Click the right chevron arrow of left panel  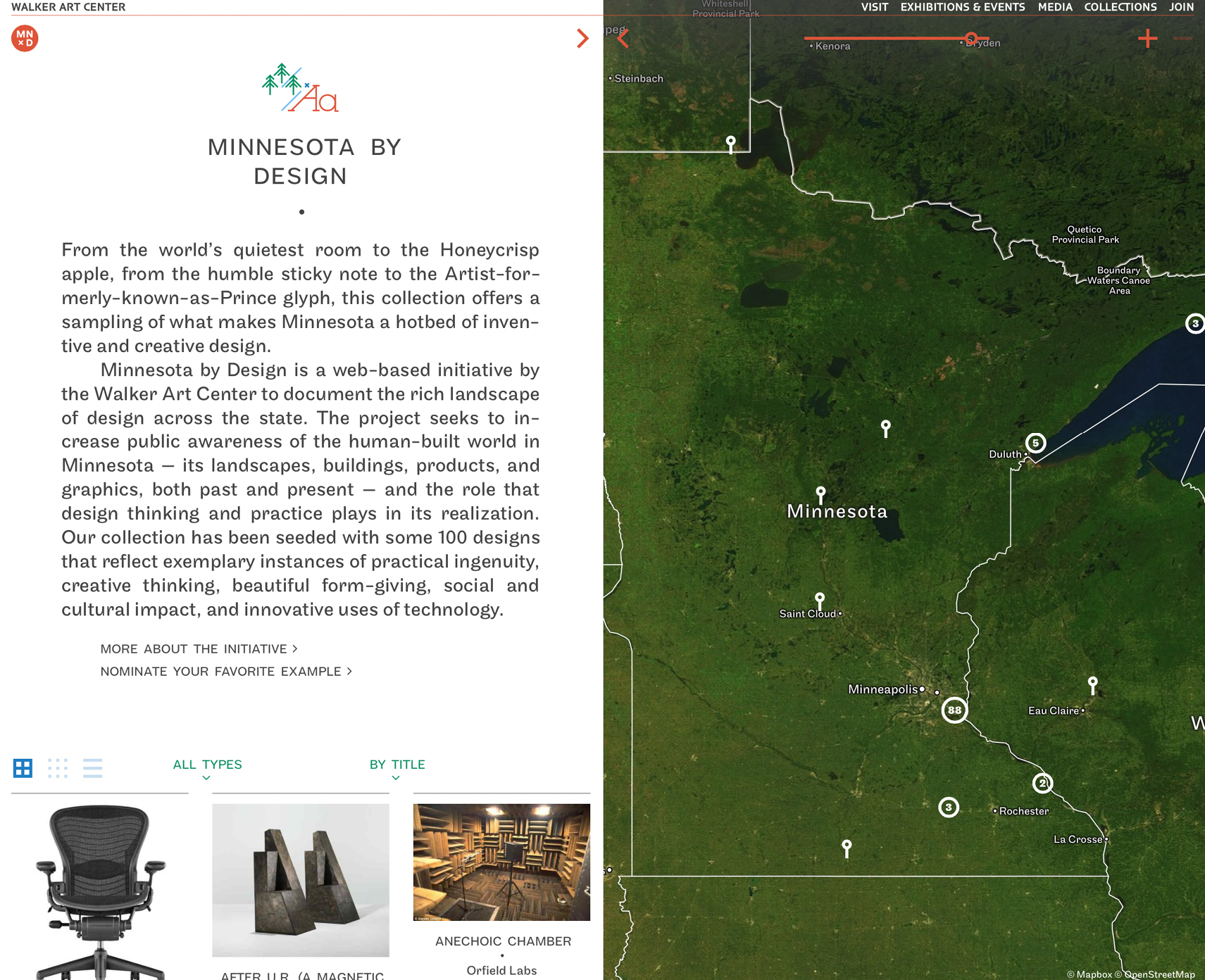point(582,38)
